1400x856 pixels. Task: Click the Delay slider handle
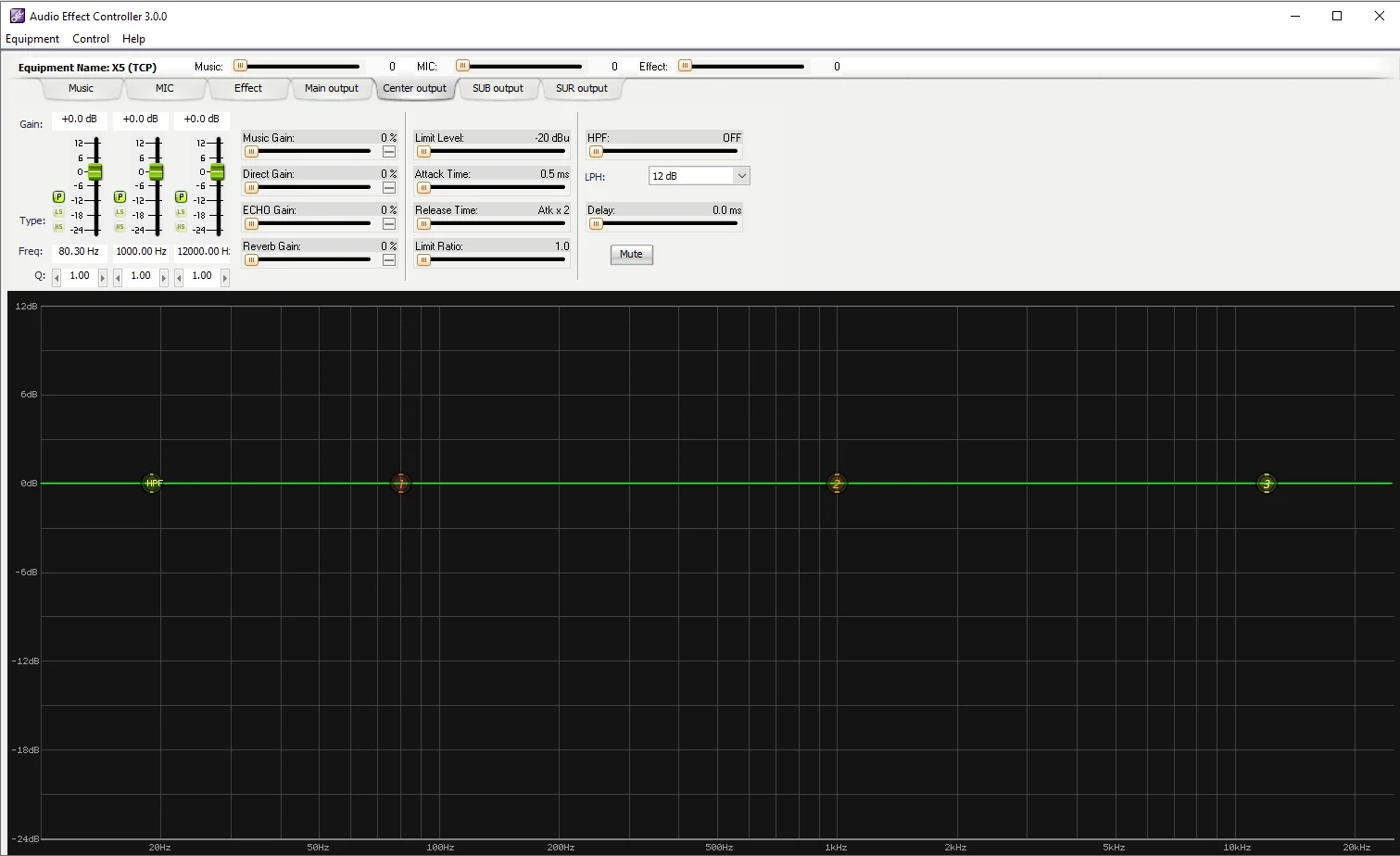click(596, 224)
